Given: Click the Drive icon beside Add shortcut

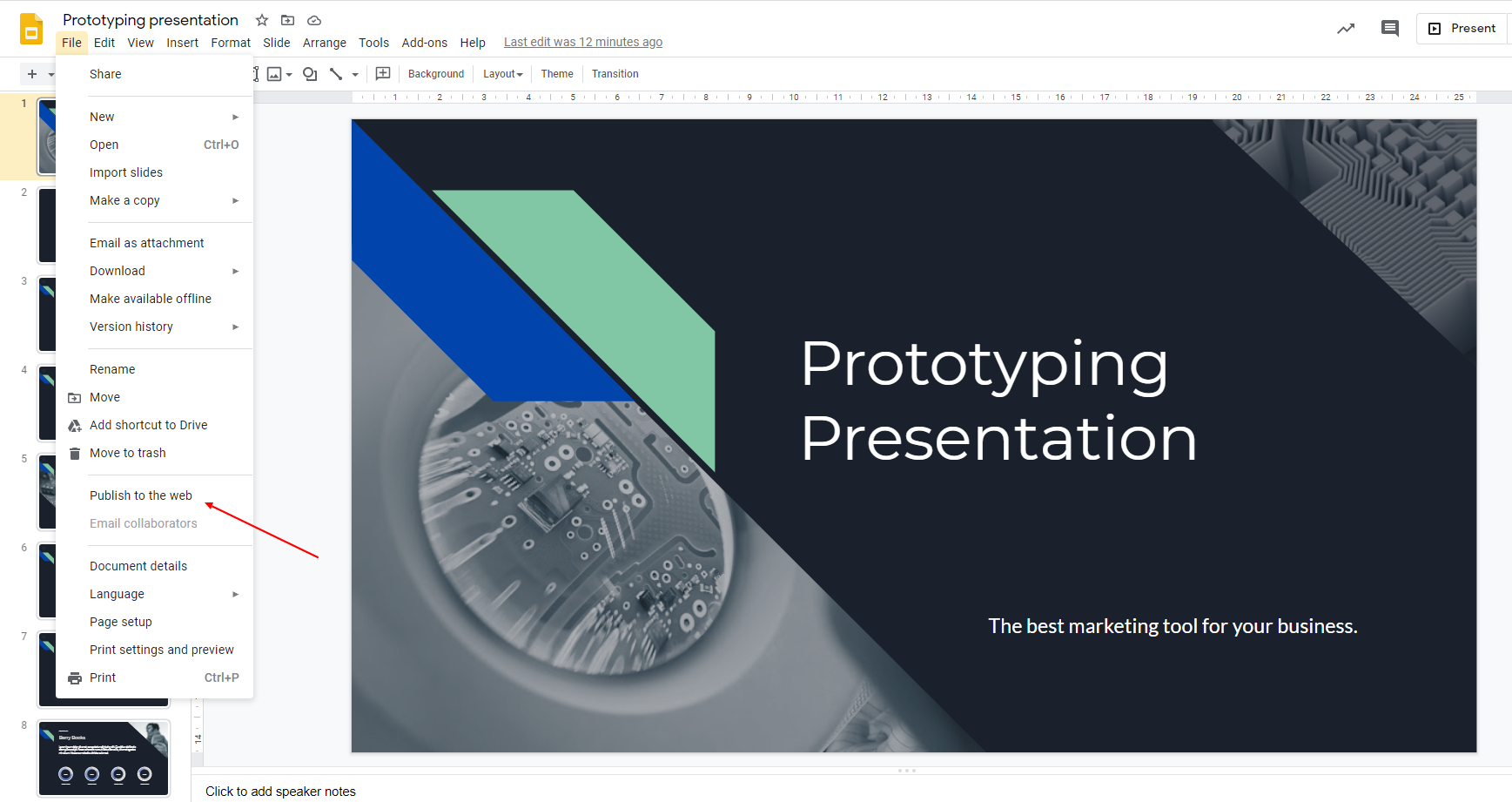Looking at the screenshot, I should pos(75,426).
